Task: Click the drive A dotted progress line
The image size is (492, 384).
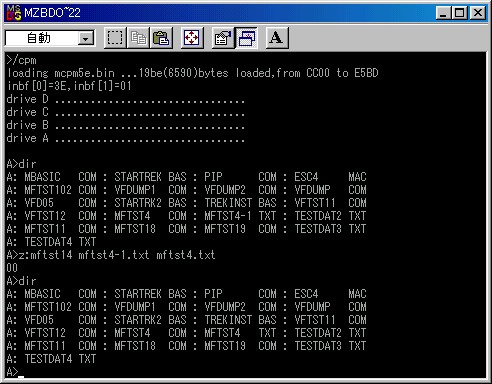Action: (125, 138)
